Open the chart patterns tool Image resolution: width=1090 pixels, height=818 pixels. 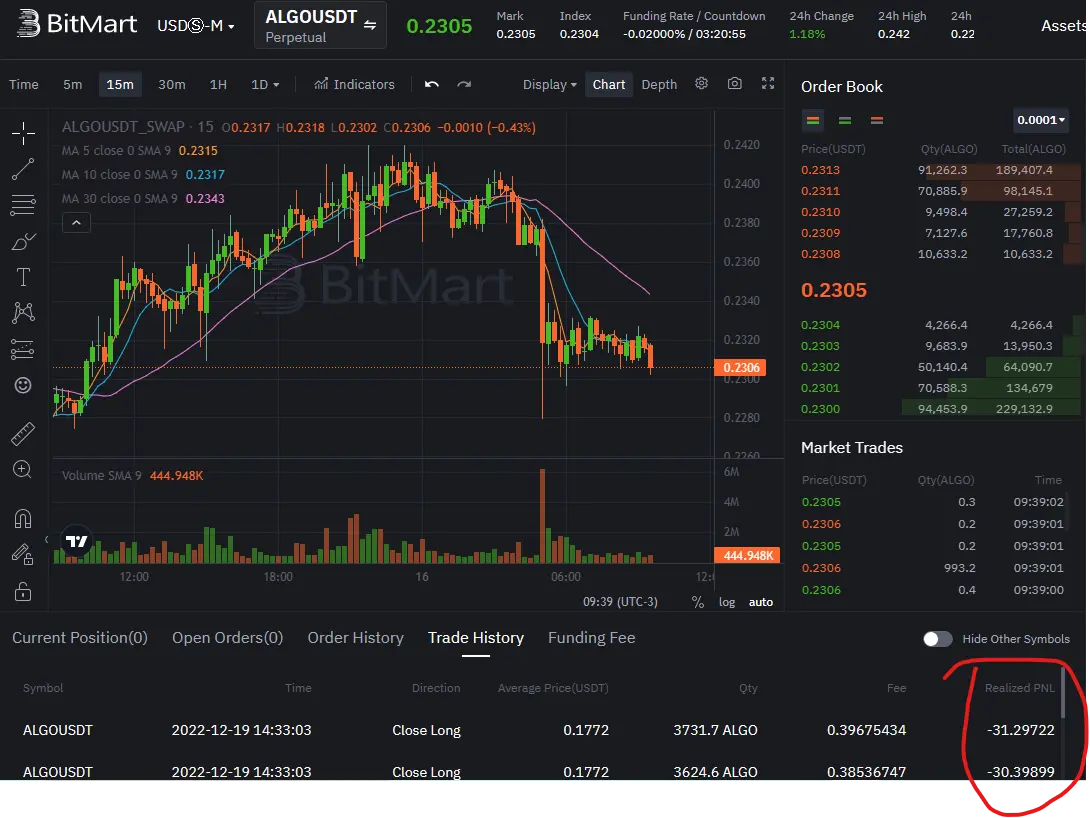(x=23, y=313)
